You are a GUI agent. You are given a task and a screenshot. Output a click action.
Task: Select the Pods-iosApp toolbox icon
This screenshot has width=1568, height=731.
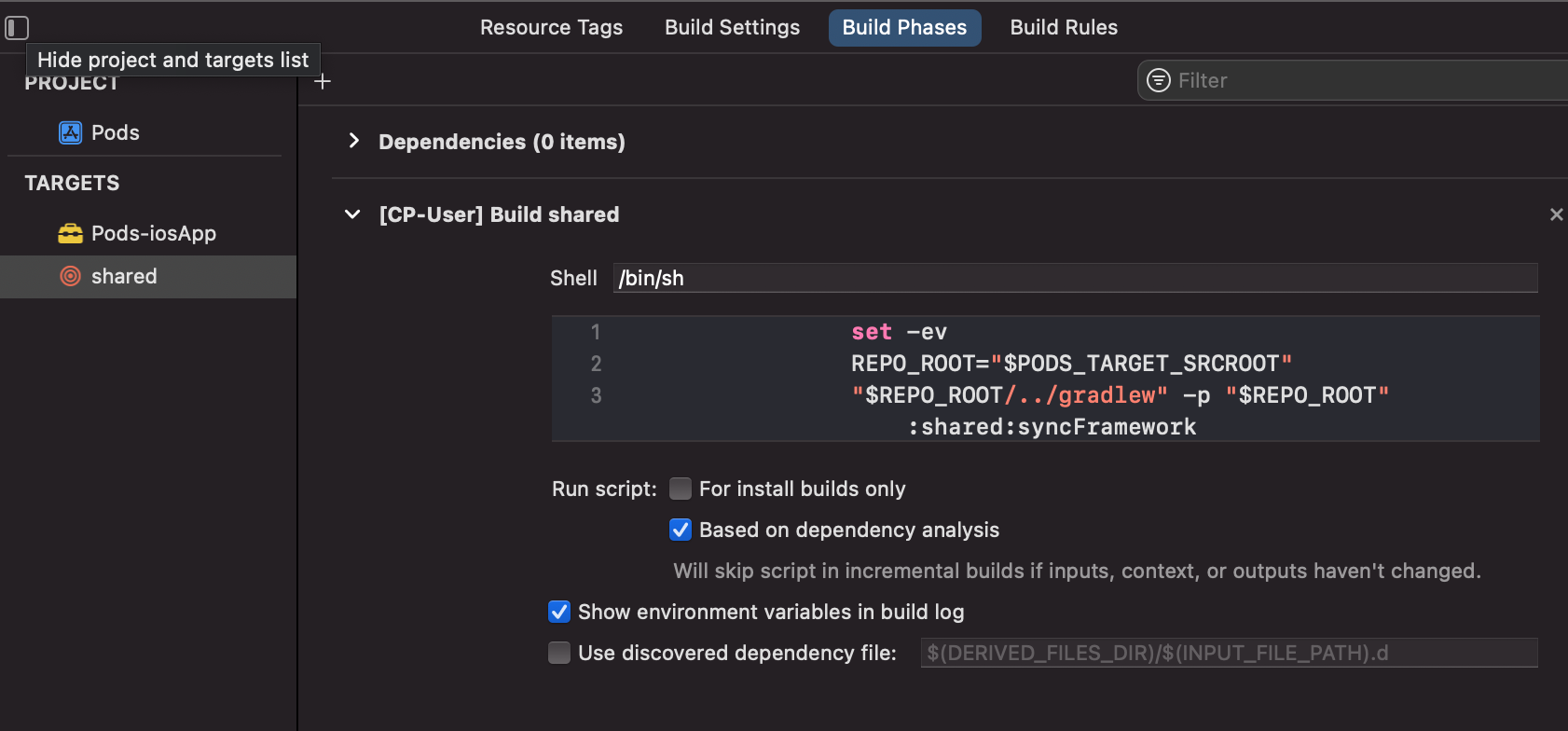tap(70, 233)
